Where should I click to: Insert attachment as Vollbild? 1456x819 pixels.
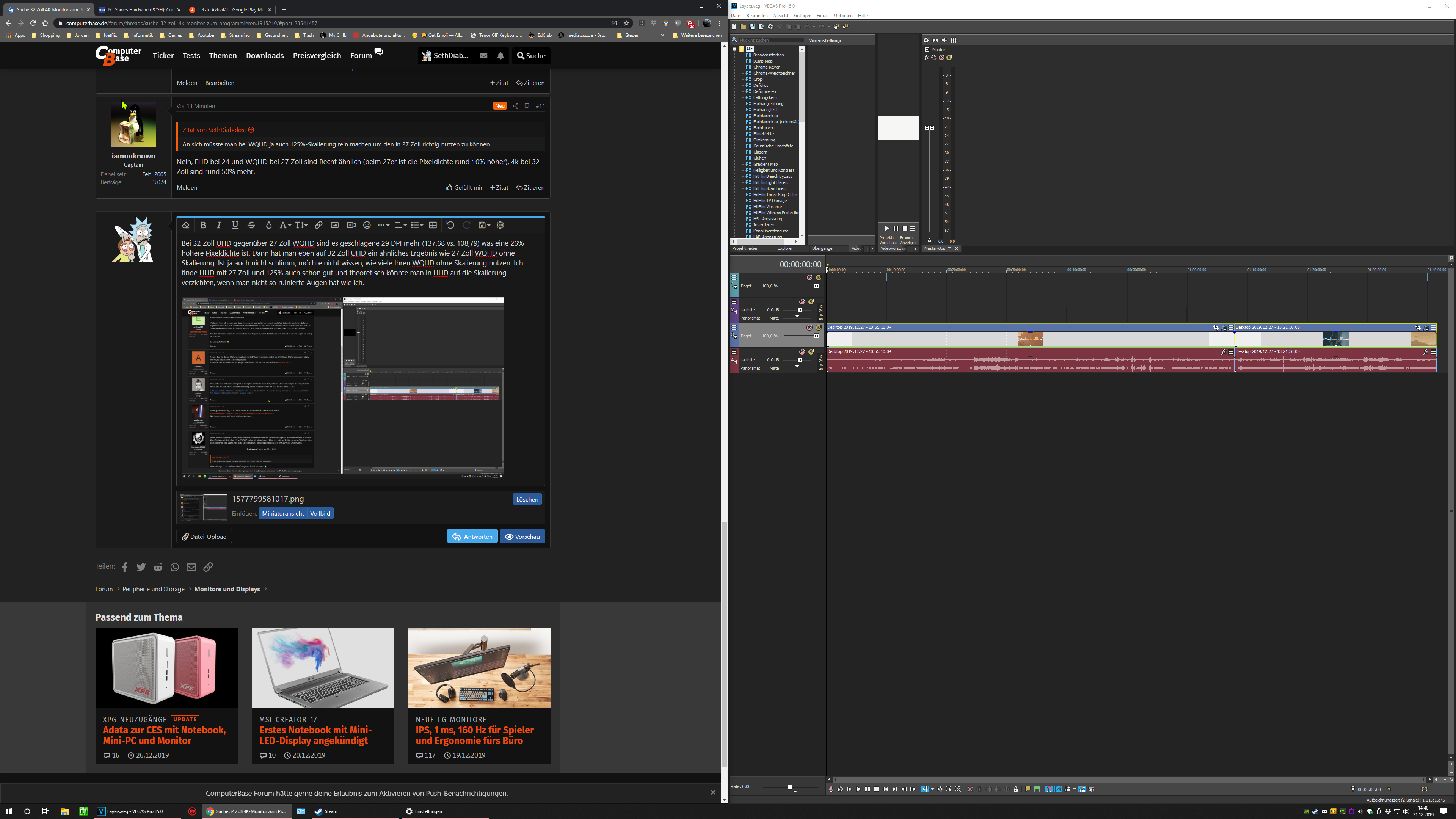pyautogui.click(x=320, y=514)
